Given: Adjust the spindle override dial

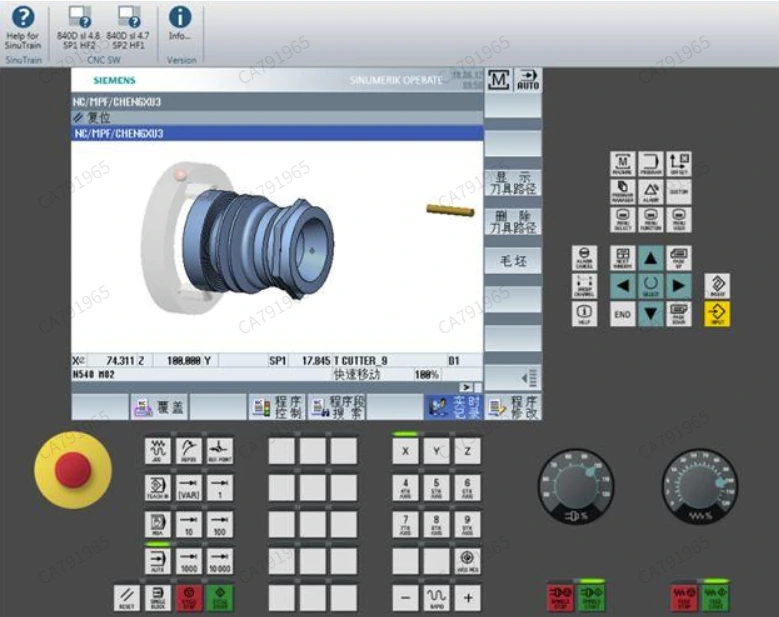Looking at the screenshot, I should 576,487.
